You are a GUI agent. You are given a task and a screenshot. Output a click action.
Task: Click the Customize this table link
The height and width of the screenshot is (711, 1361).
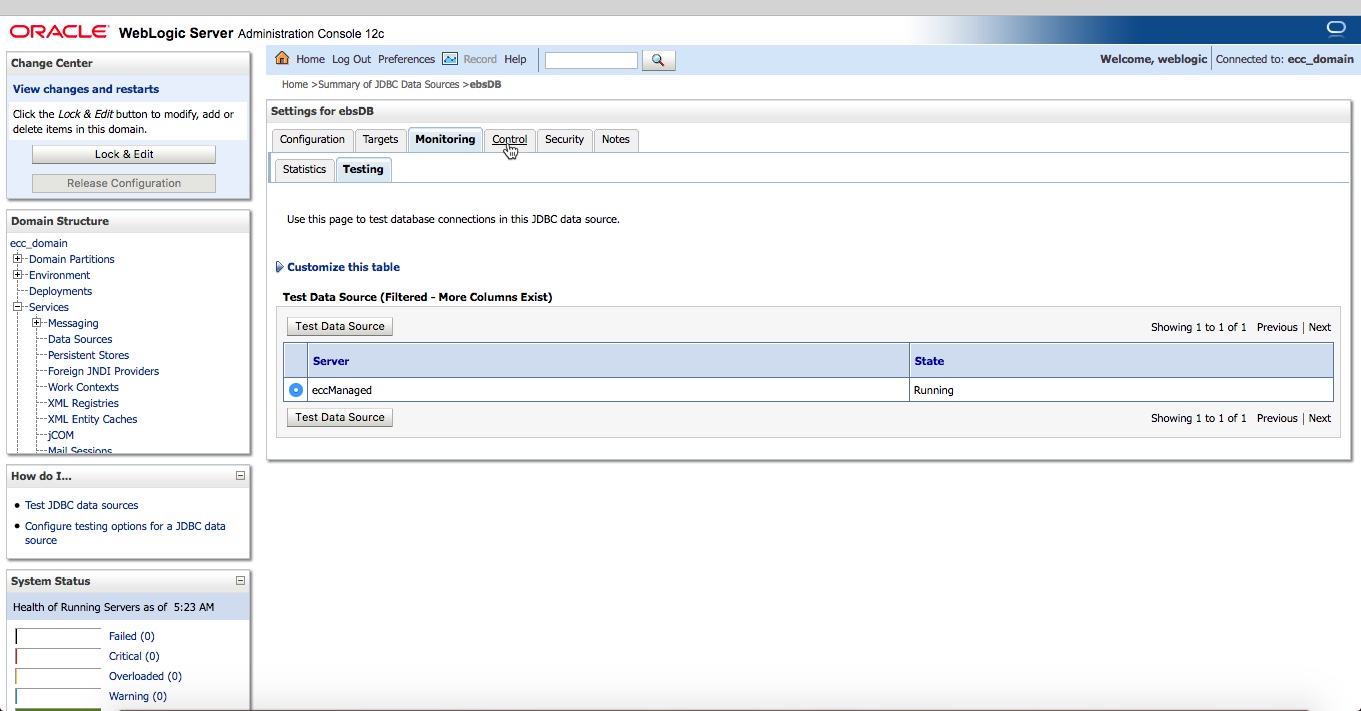[343, 267]
